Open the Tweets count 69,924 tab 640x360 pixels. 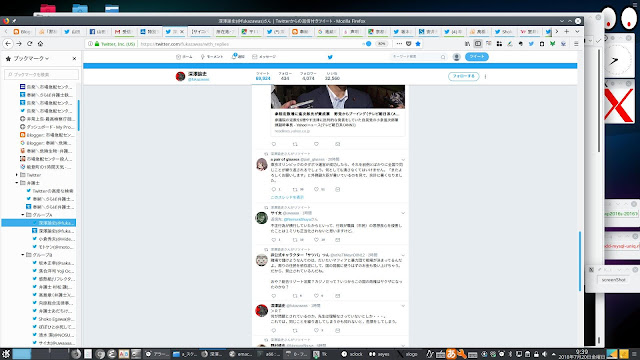(x=263, y=76)
